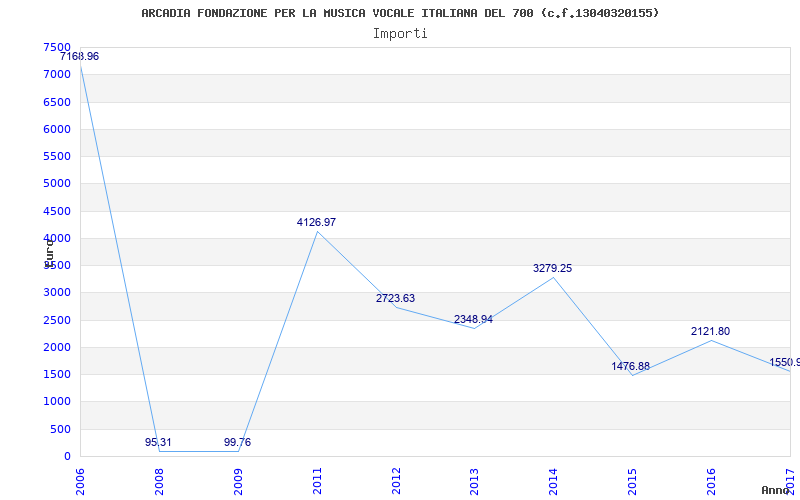This screenshot has height=500, width=800.
Task: Click the 2016 year axis label
Action: coord(712,481)
